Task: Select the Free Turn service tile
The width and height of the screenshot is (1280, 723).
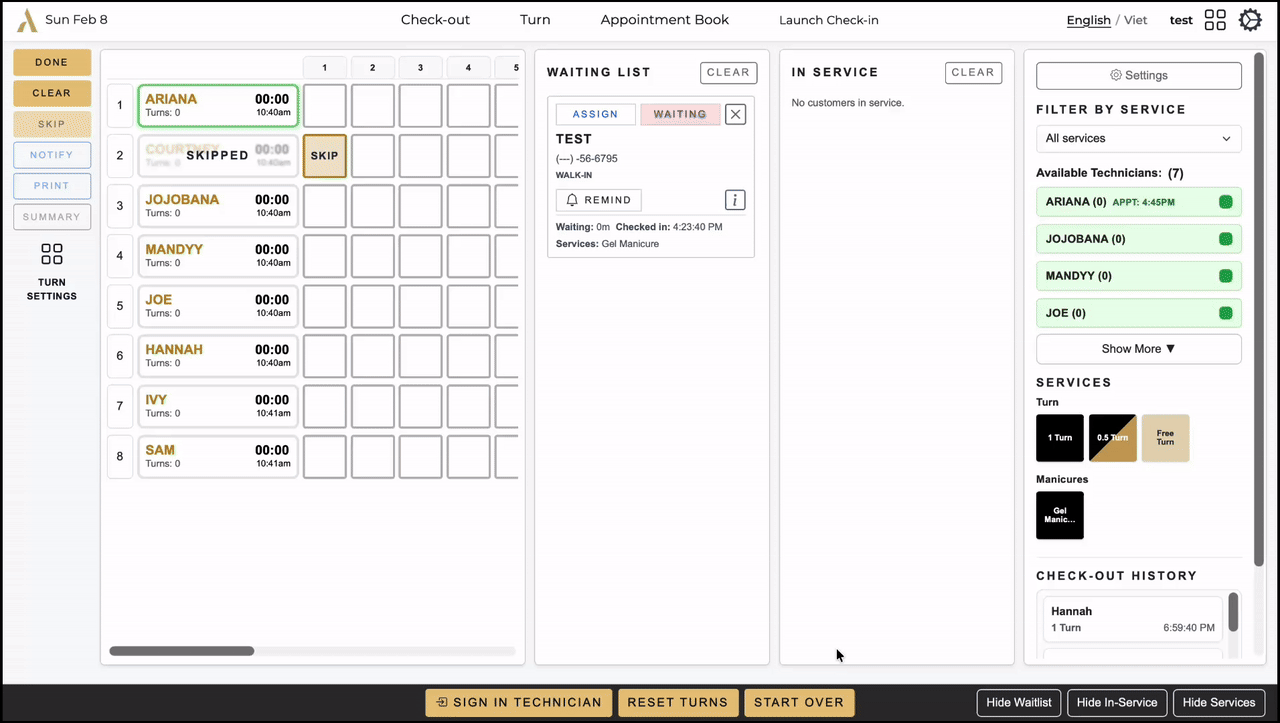Action: pos(1165,438)
